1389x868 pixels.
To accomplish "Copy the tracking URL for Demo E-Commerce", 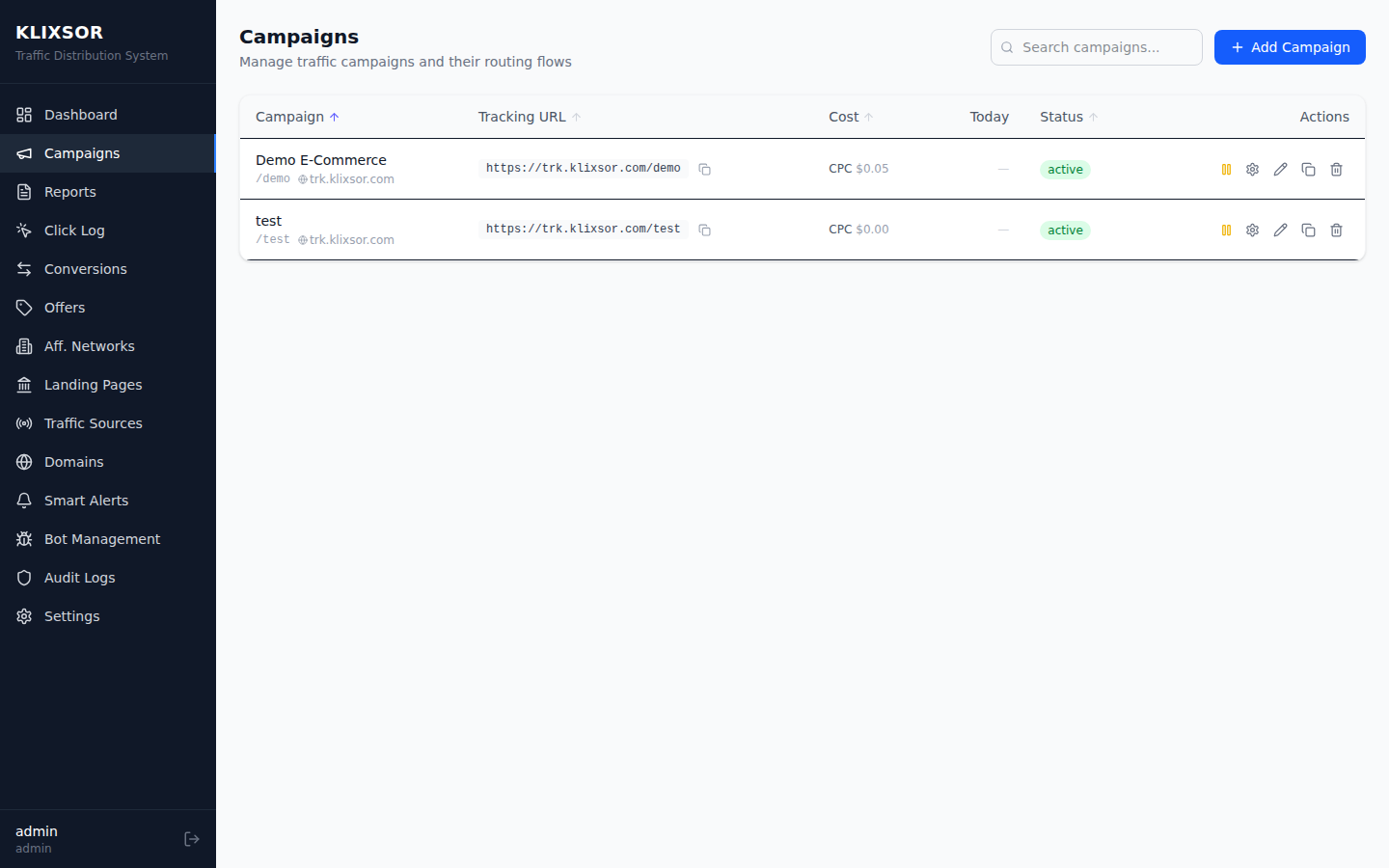I will point(704,169).
